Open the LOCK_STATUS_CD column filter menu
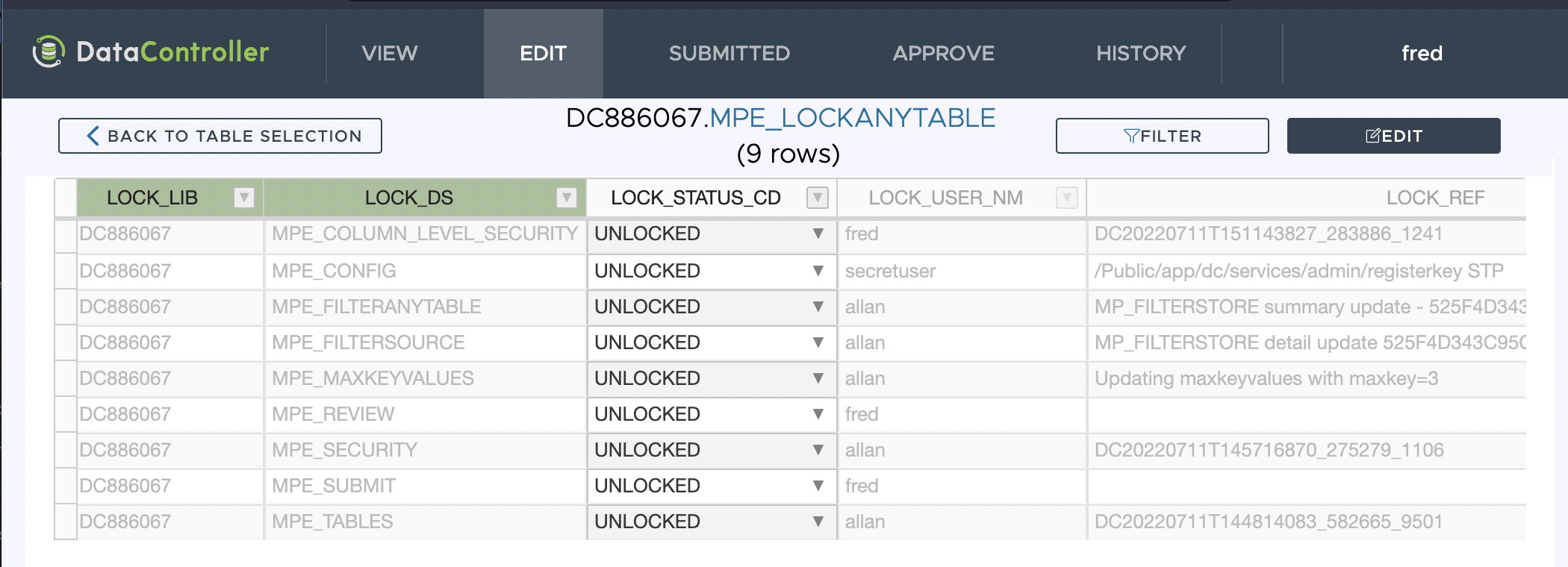1568x567 pixels. (818, 198)
